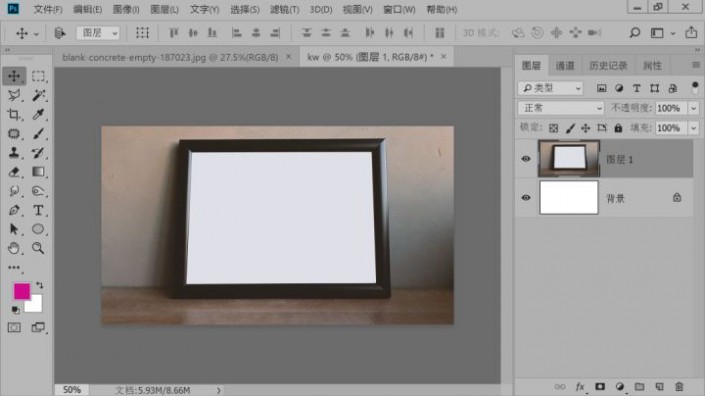Open the layers panel options menu
The image size is (705, 396).
(696, 65)
